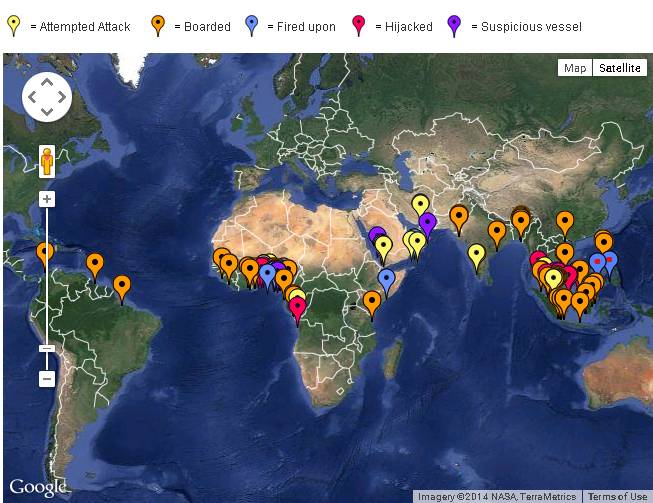Click the zoom slider handle
This screenshot has width=653, height=503.
tap(46, 348)
